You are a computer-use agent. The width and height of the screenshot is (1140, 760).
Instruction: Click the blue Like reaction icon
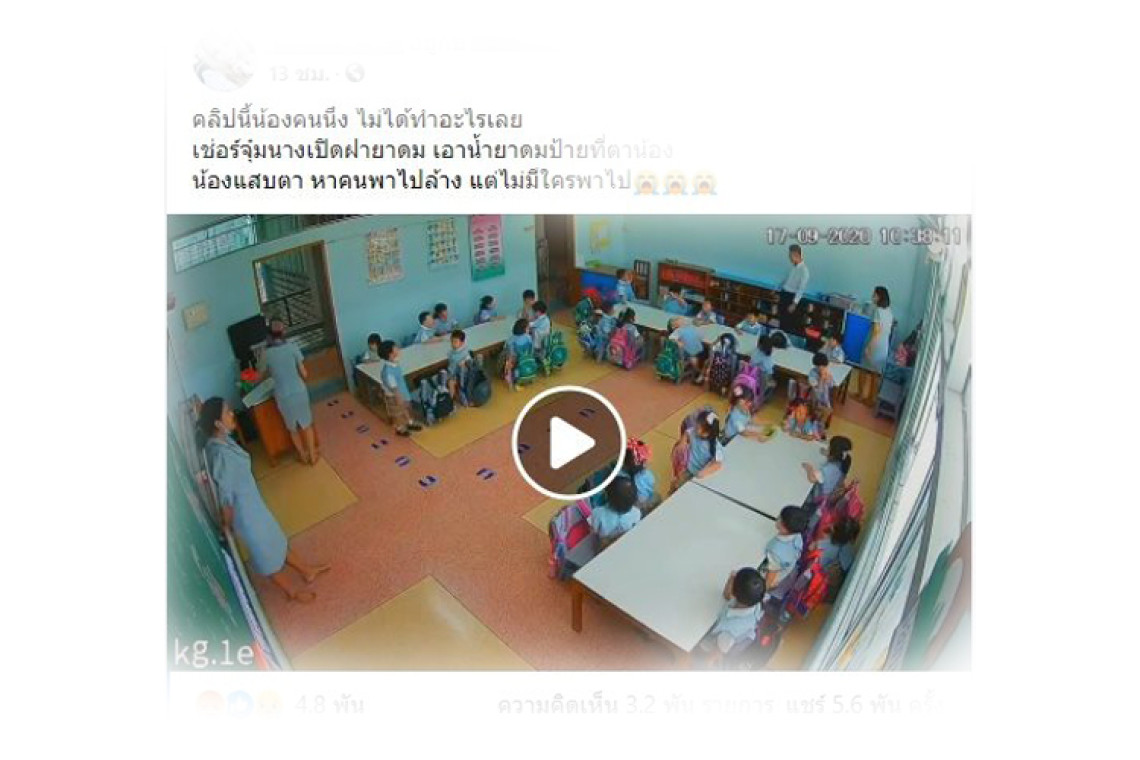click(241, 704)
